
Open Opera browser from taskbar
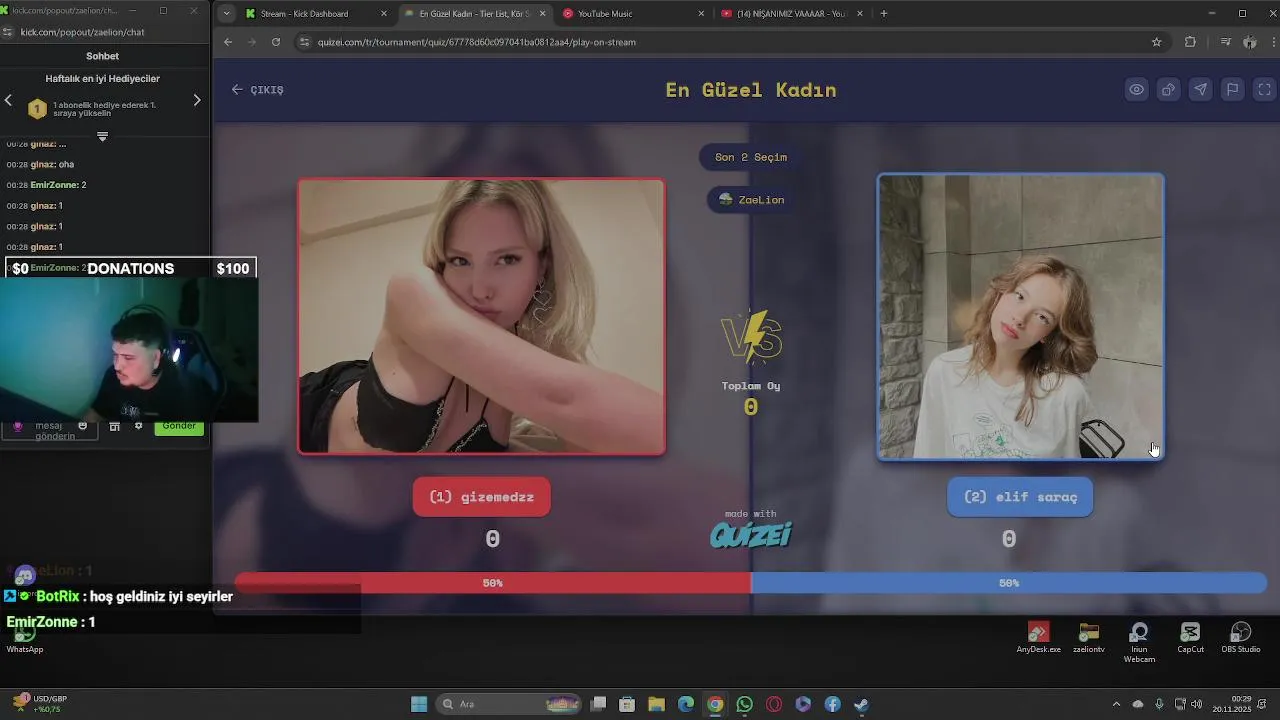773,704
